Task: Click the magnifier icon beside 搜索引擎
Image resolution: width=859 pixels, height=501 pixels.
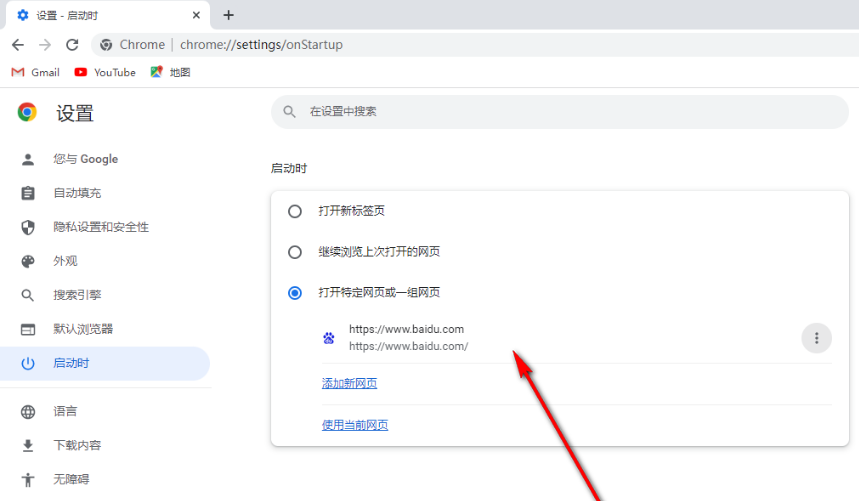Action: (x=27, y=295)
